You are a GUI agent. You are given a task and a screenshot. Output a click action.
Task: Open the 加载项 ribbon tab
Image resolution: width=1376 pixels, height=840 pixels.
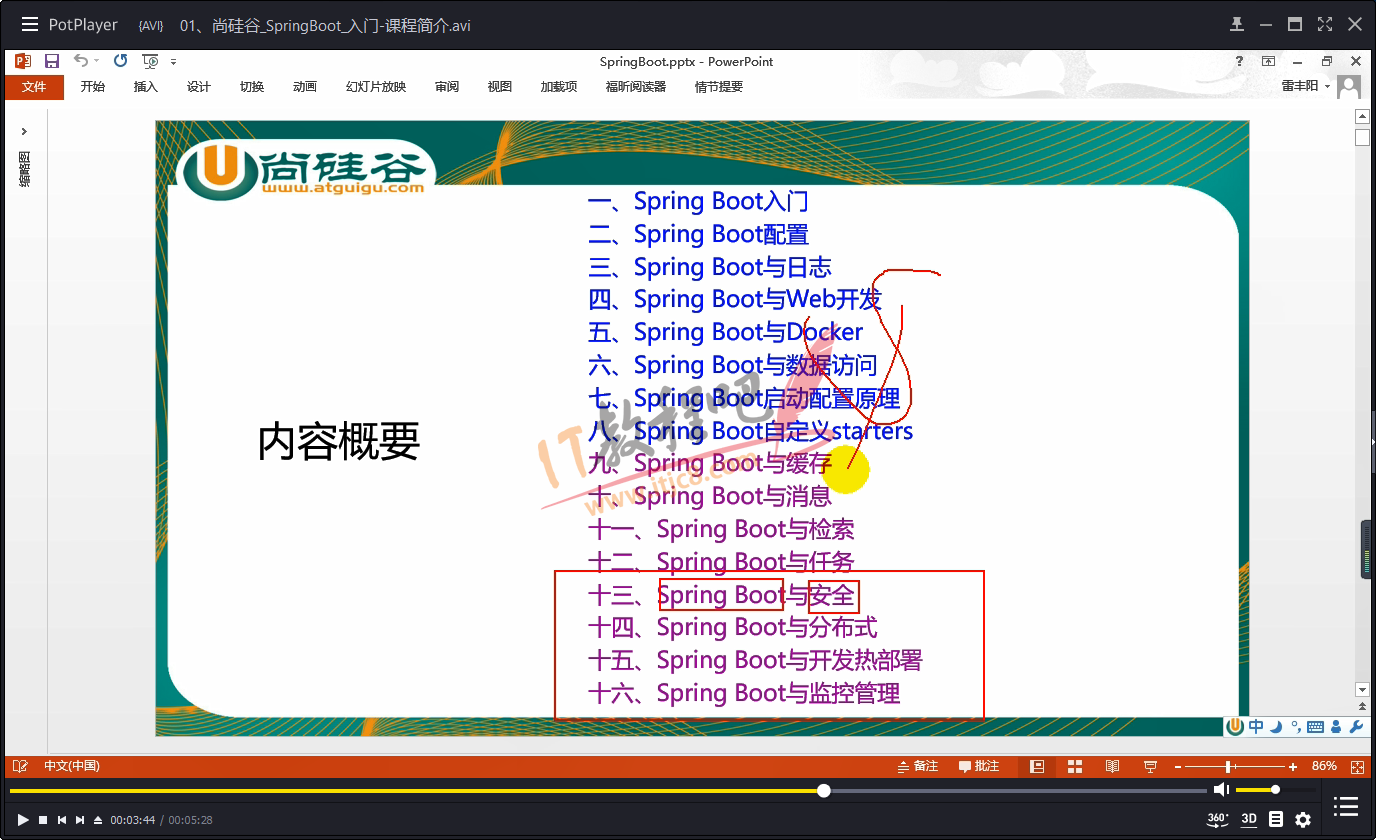pos(559,87)
